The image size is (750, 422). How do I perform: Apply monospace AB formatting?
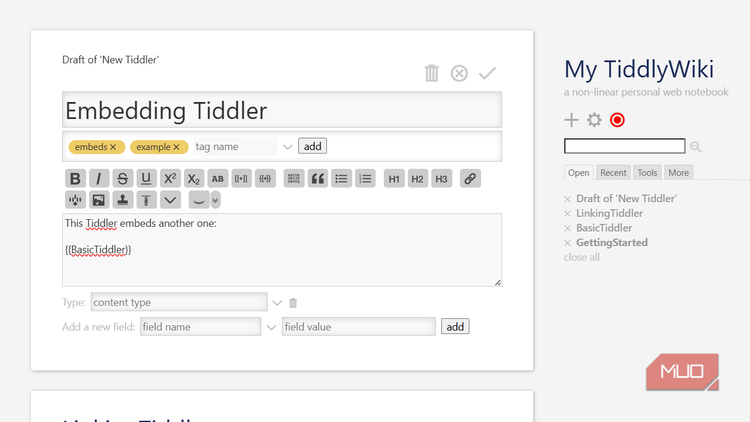218,178
